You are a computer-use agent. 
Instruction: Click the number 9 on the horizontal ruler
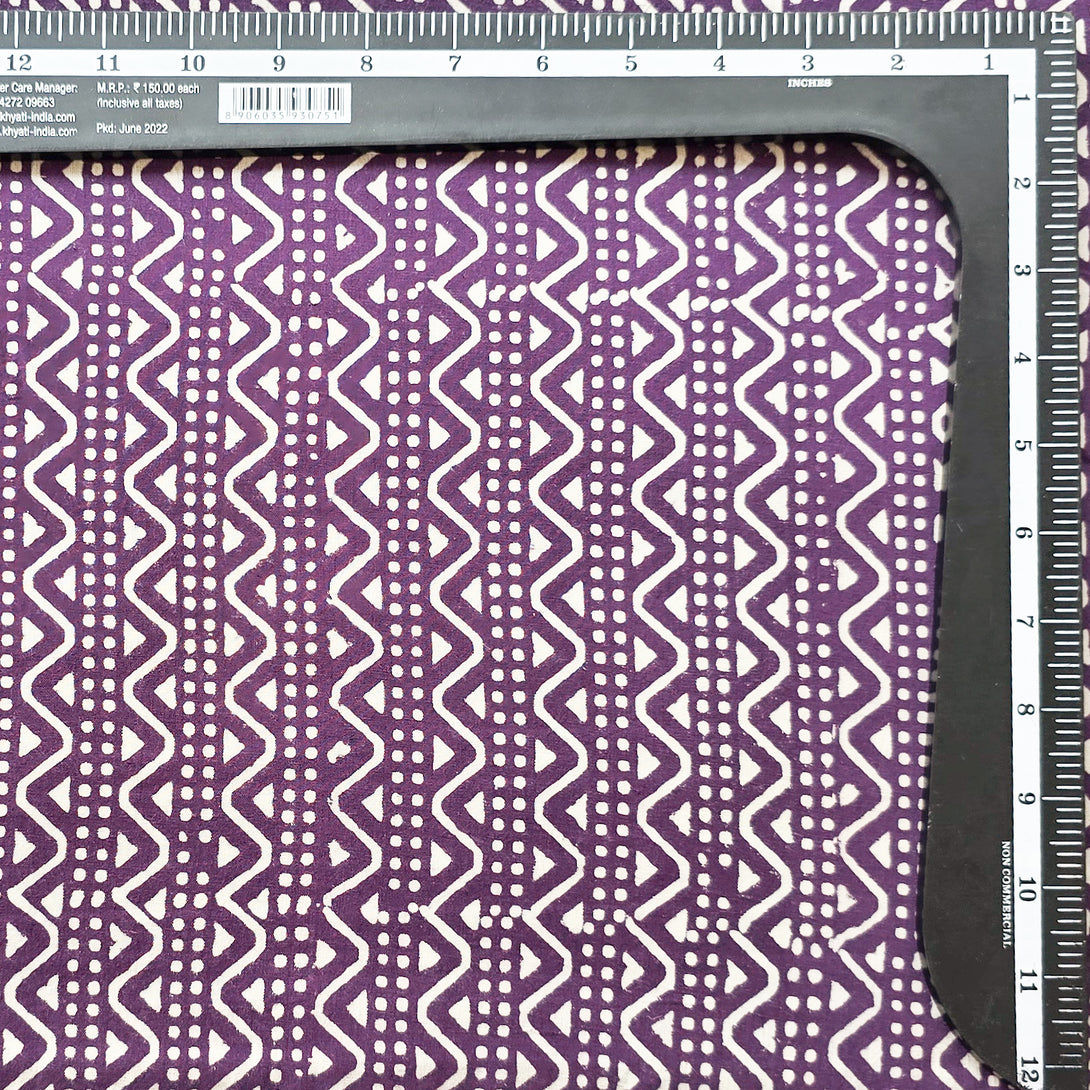click(279, 63)
